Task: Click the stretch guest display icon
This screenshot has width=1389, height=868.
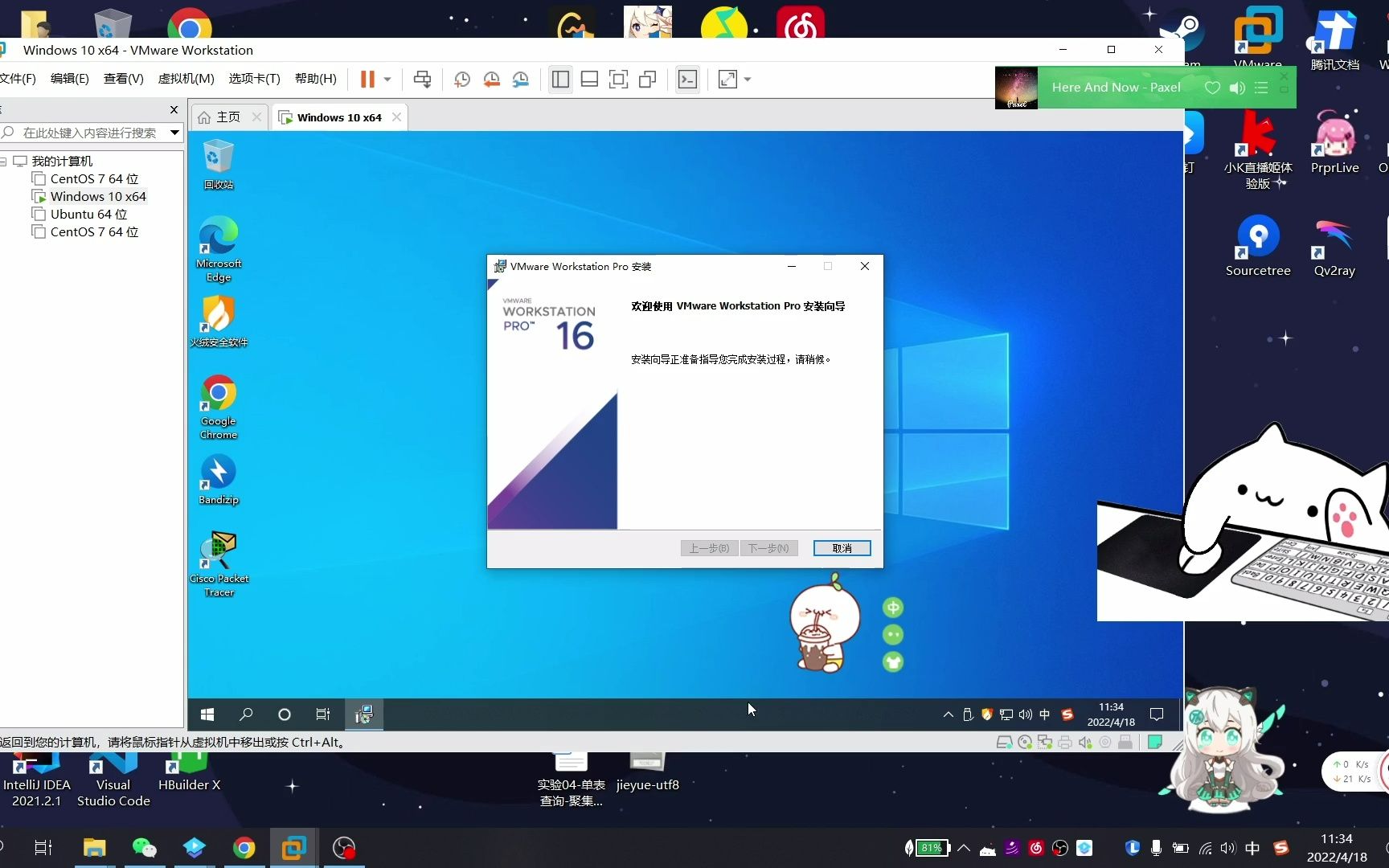Action: (x=727, y=79)
